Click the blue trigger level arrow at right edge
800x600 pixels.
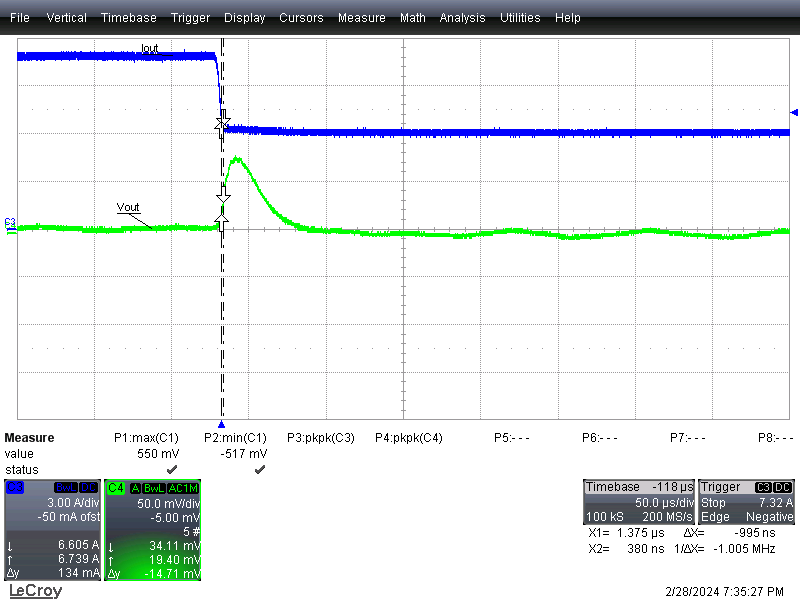[794, 112]
